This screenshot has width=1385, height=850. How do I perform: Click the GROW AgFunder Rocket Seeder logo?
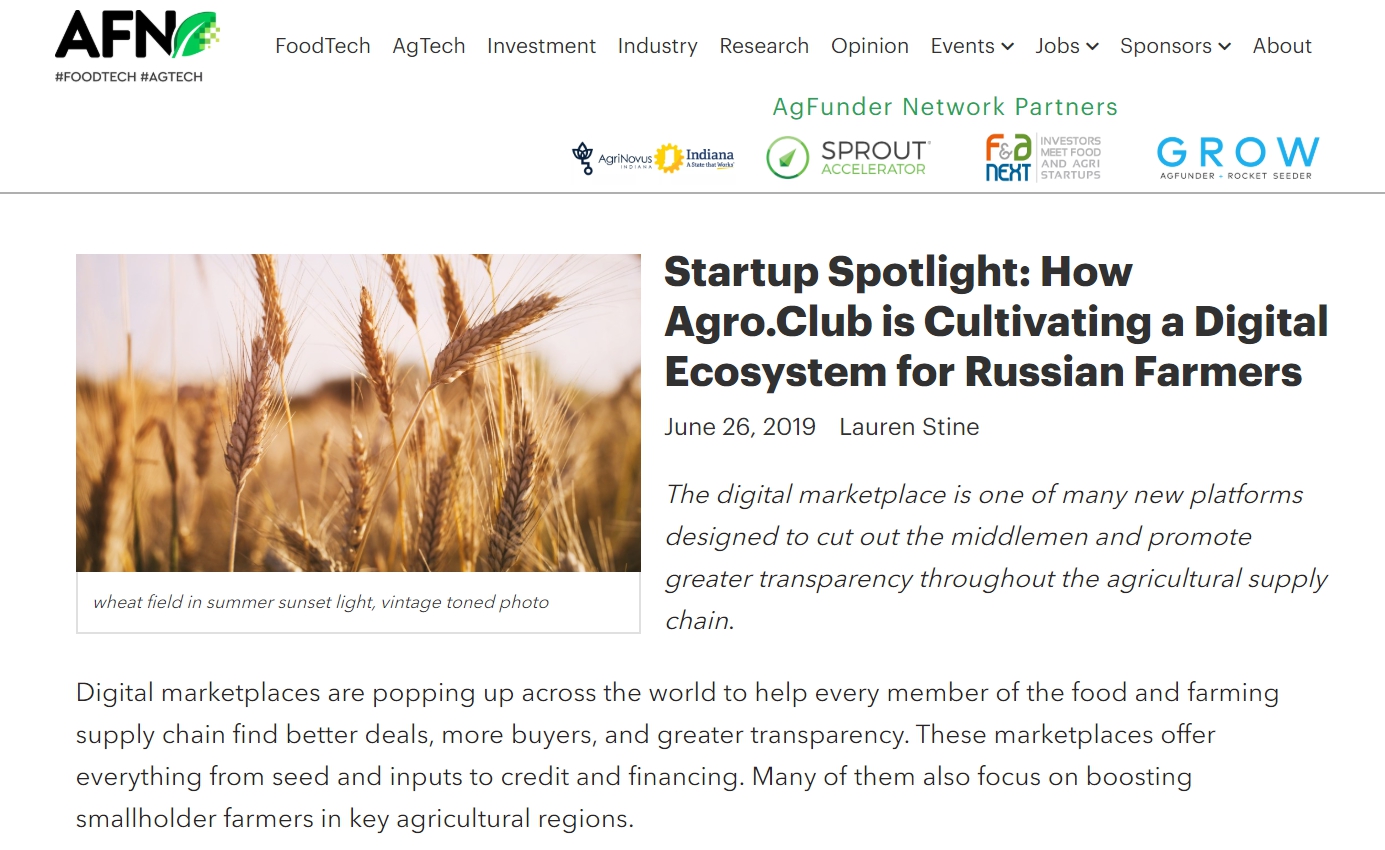[x=1237, y=158]
